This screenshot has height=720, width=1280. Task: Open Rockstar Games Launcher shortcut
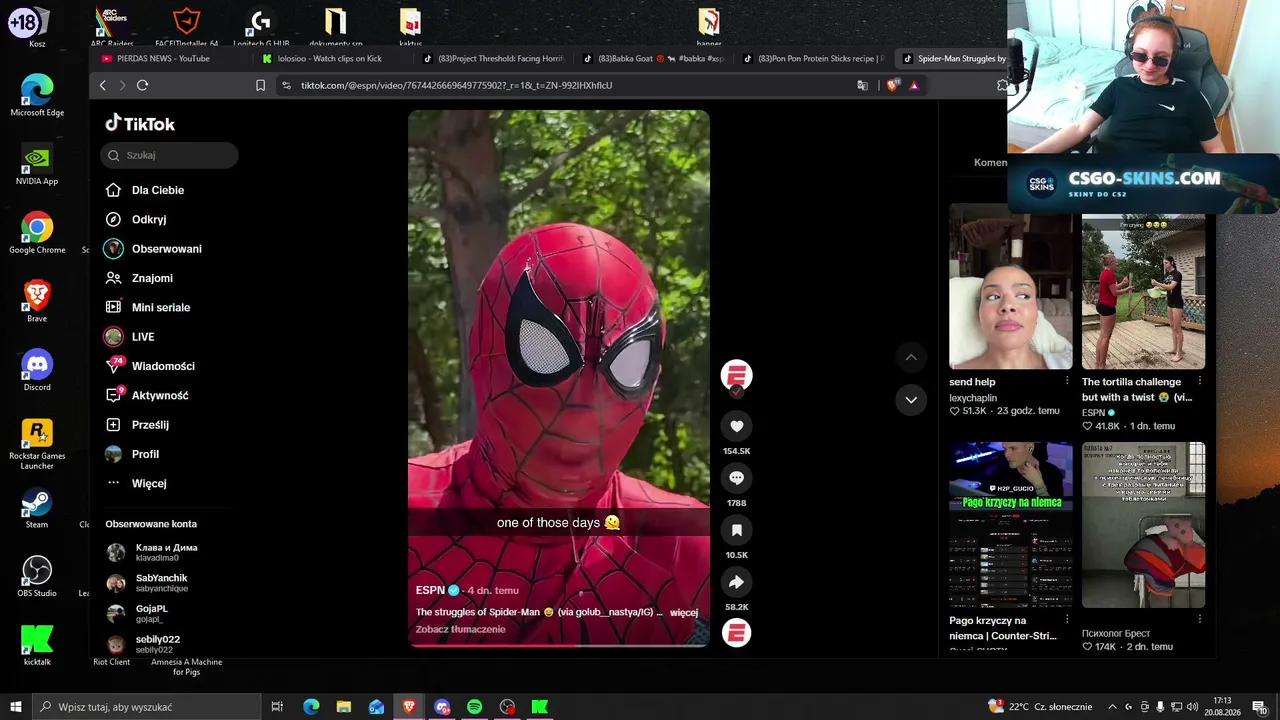click(x=37, y=443)
